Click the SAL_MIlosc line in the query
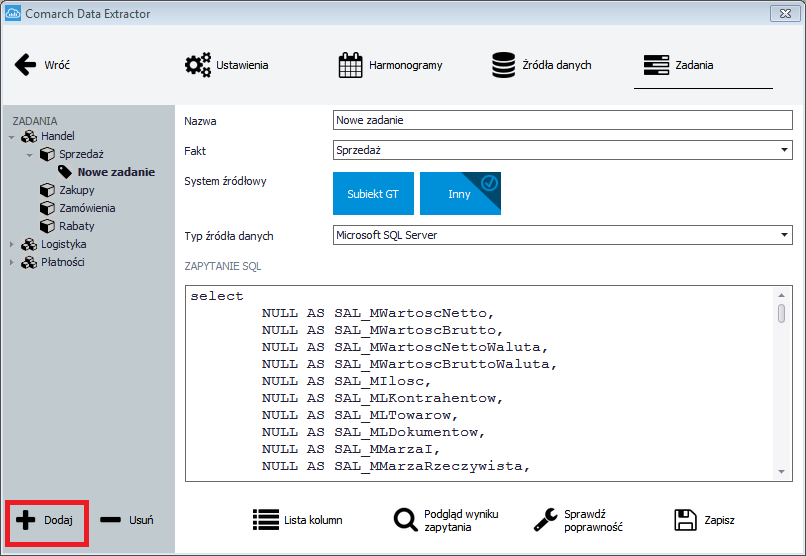The height and width of the screenshot is (556, 806). (346, 381)
